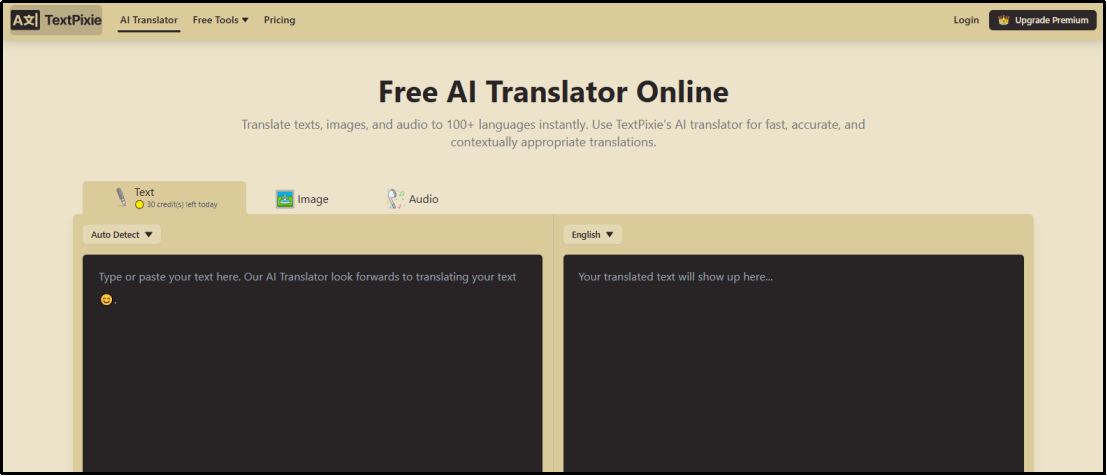Click the picture icon beside Image
Image resolution: width=1107 pixels, height=476 pixels.
(x=285, y=199)
